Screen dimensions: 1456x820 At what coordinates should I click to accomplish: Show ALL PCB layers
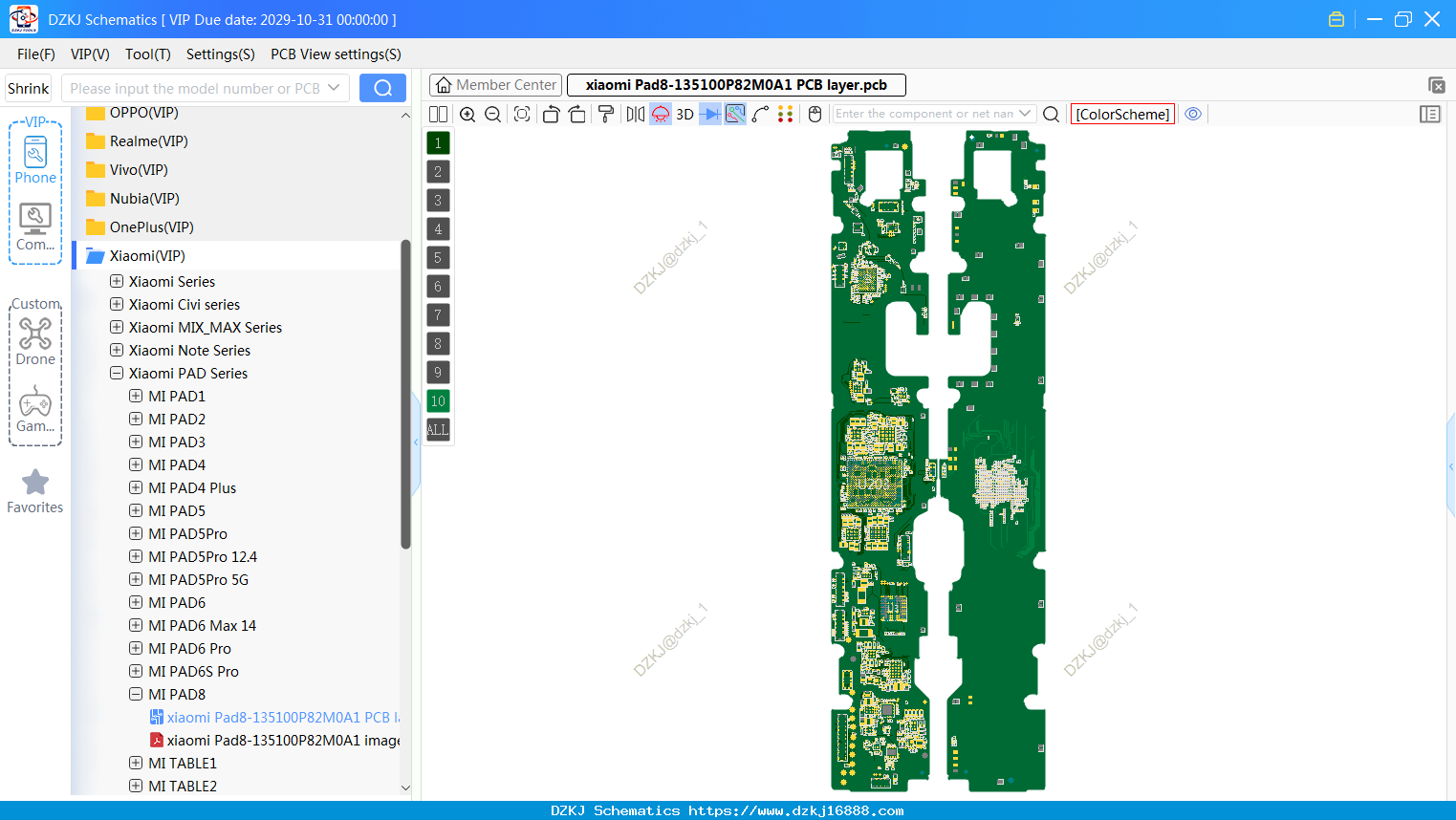pos(438,430)
